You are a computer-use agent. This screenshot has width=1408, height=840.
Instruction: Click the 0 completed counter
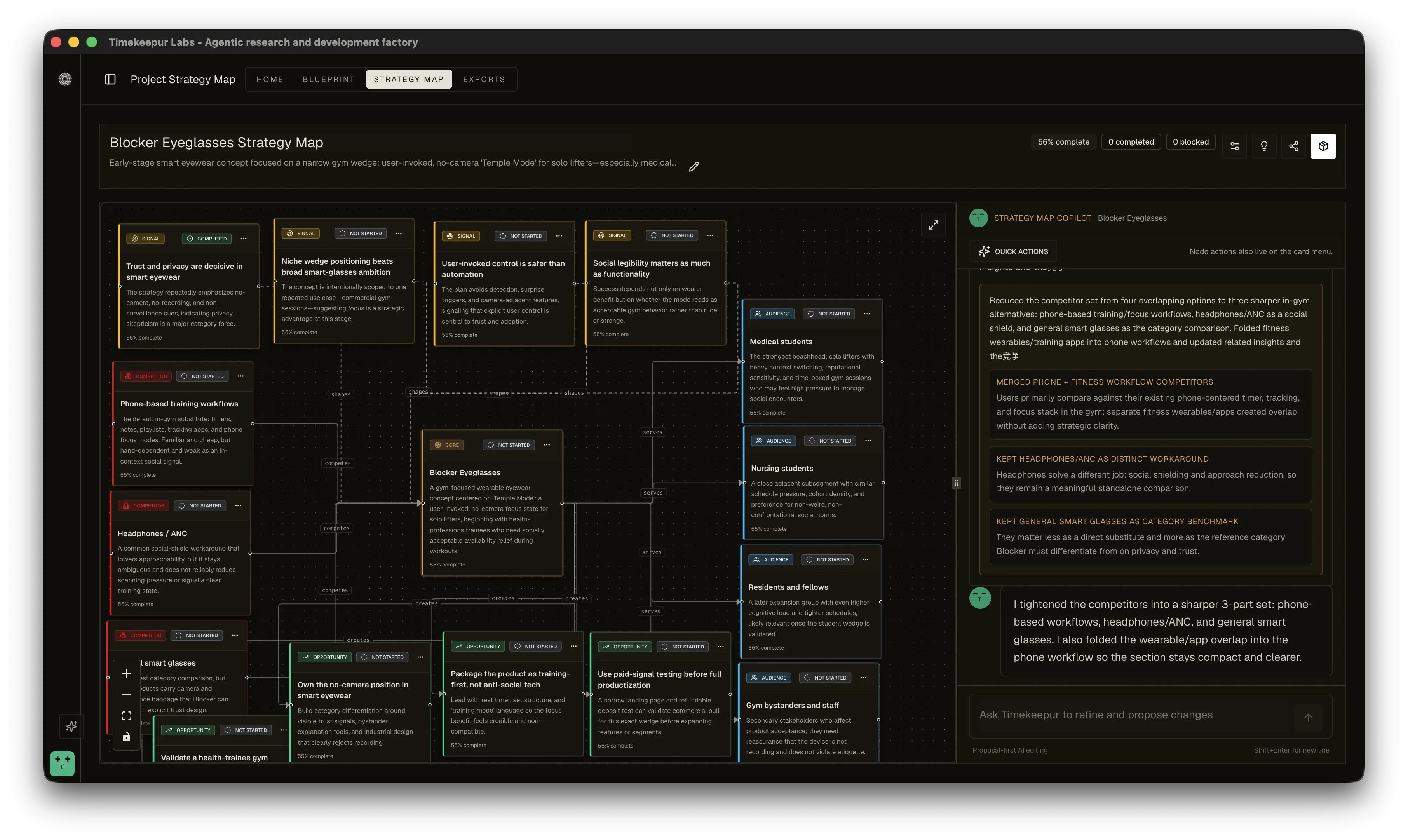pos(1131,141)
